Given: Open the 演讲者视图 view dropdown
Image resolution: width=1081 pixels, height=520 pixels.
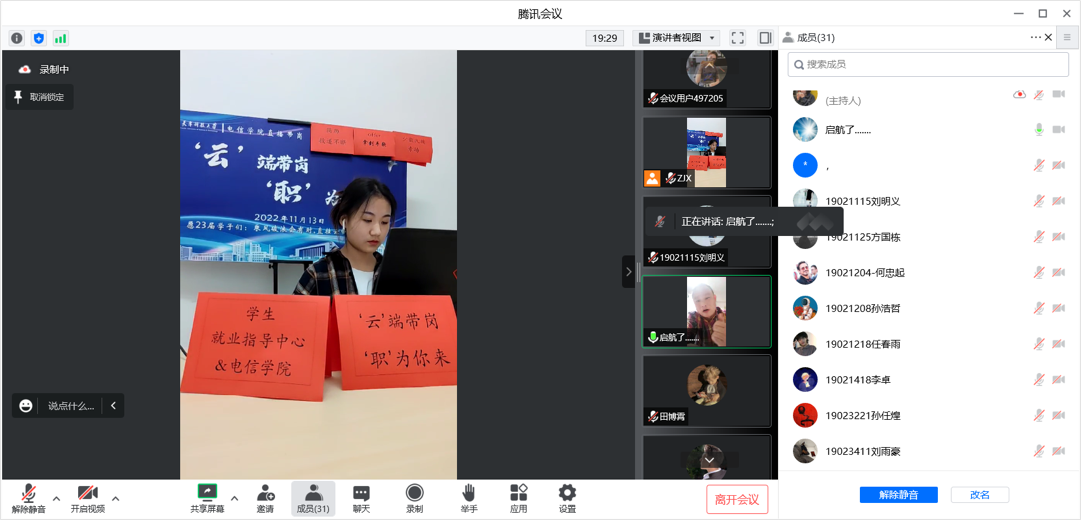Looking at the screenshot, I should [x=677, y=38].
